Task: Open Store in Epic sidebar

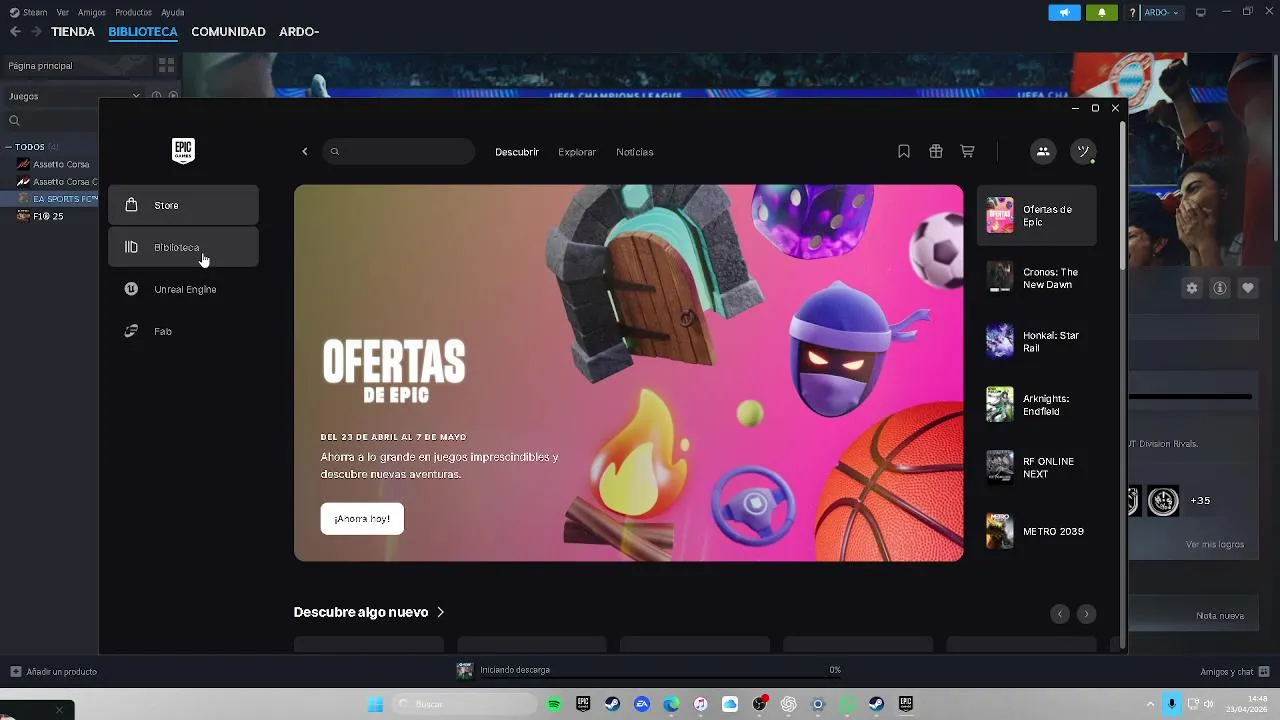Action: [183, 205]
